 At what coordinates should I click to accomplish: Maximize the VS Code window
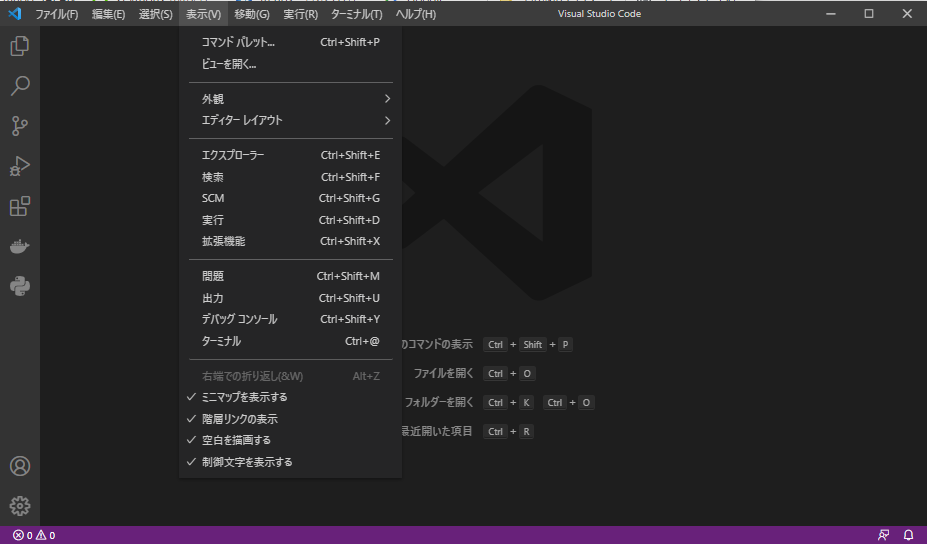coord(868,14)
